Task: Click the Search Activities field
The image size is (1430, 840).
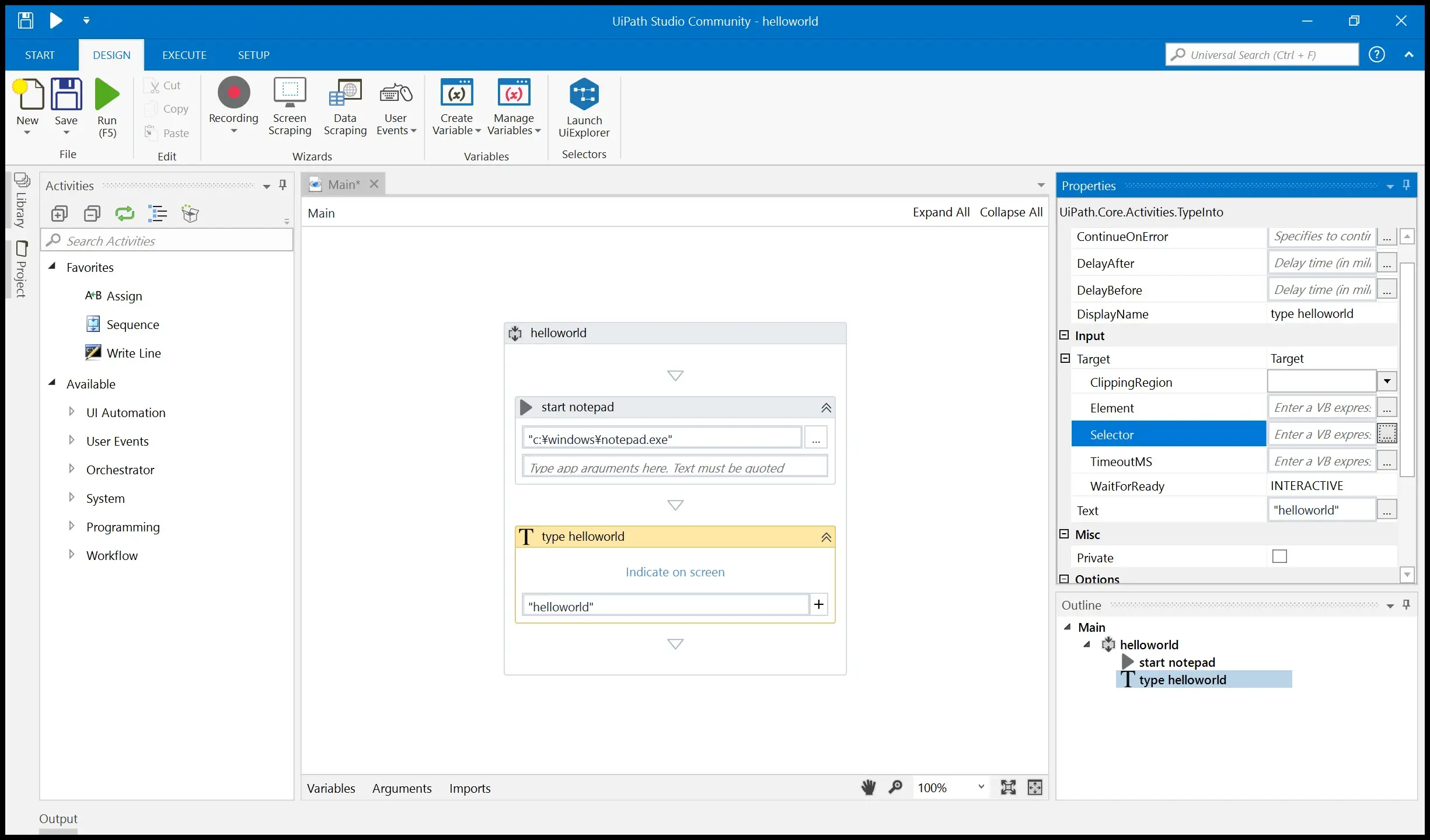Action: tap(167, 241)
